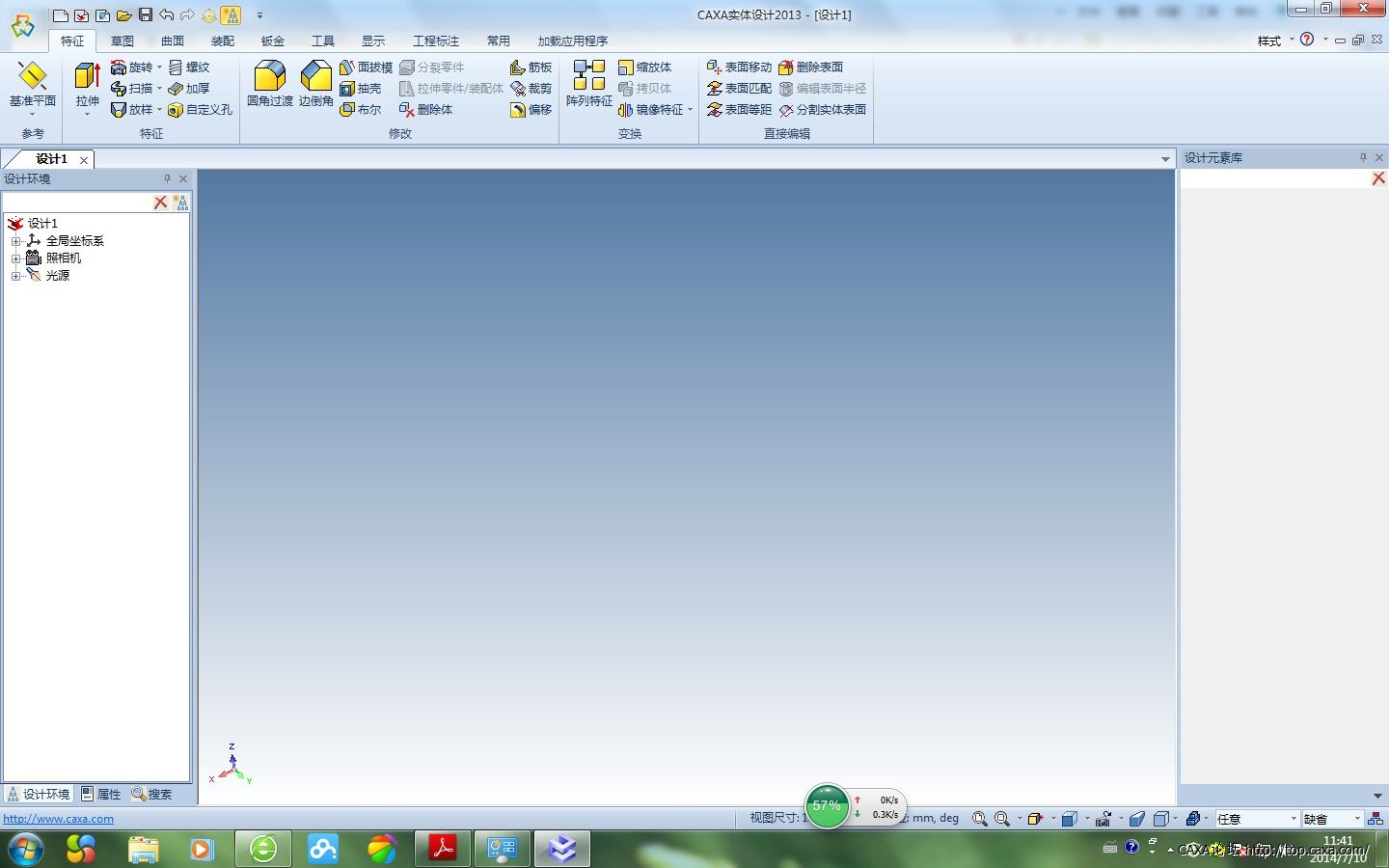The height and width of the screenshot is (868, 1389).
Task: Open the document tab list dropdown arrow
Action: coord(1165,159)
